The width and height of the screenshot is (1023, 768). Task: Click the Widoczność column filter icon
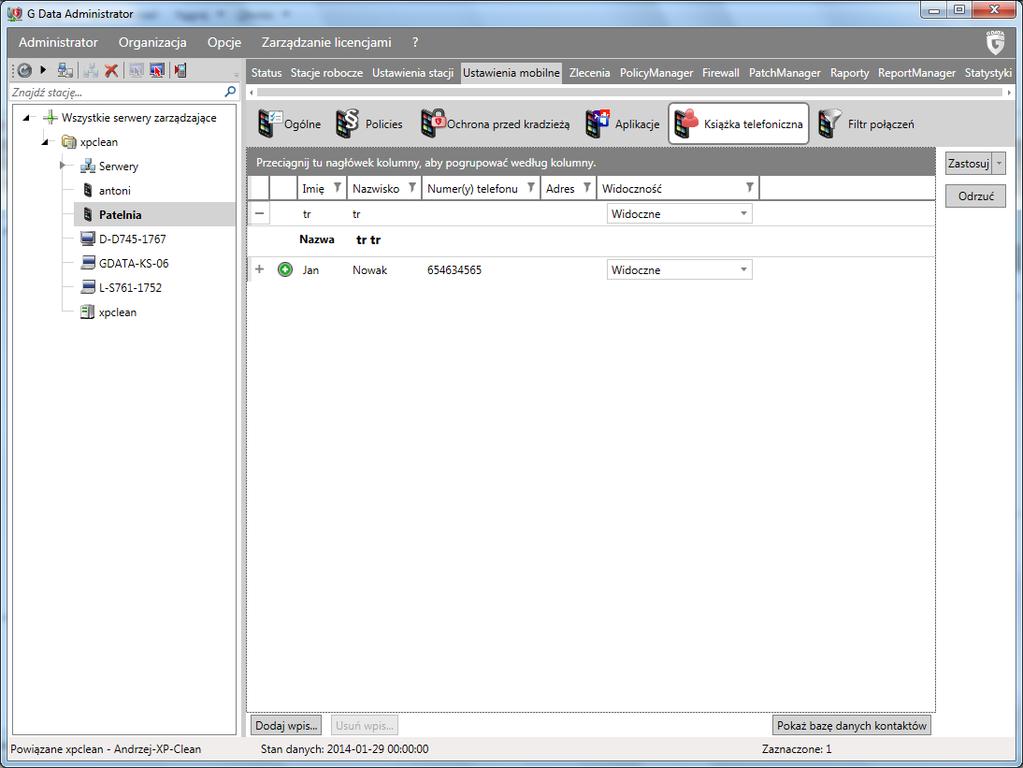coord(750,187)
